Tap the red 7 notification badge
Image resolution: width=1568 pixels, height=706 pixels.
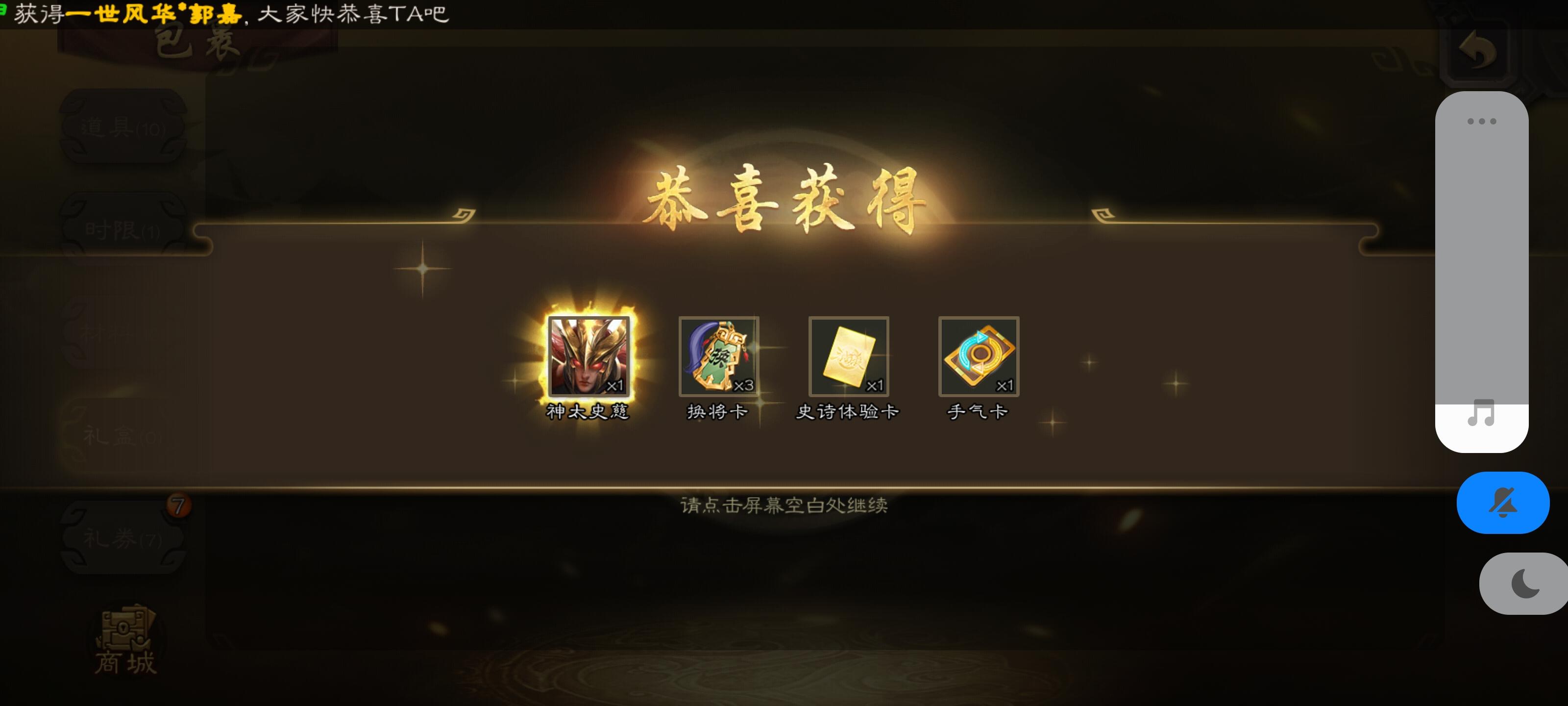coord(178,505)
